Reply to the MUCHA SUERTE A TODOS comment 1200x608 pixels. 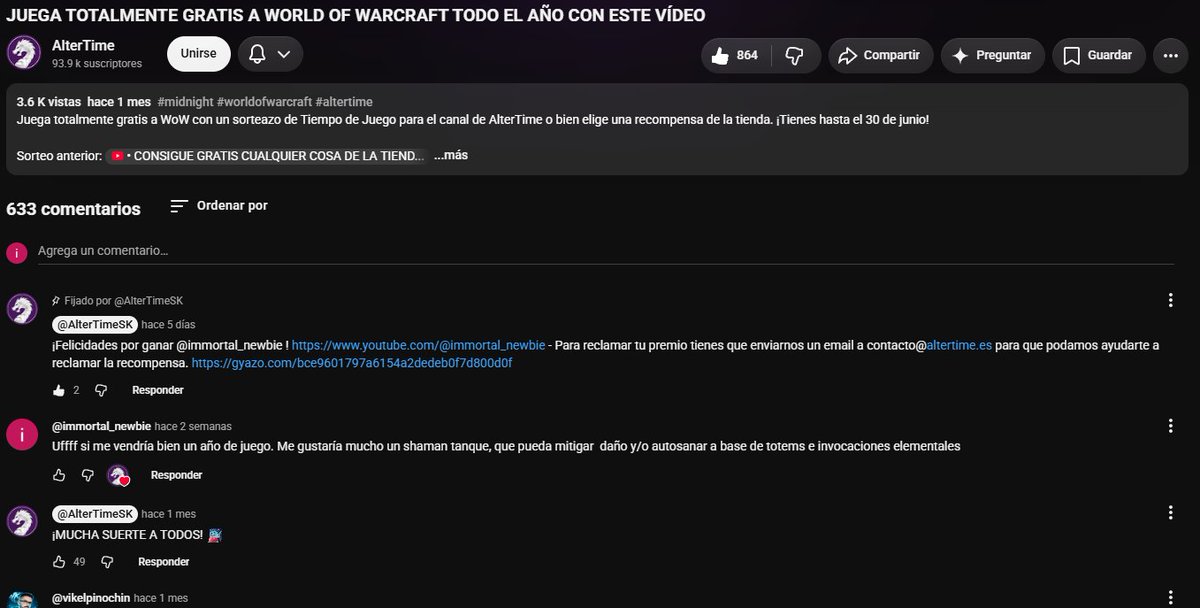click(164, 562)
